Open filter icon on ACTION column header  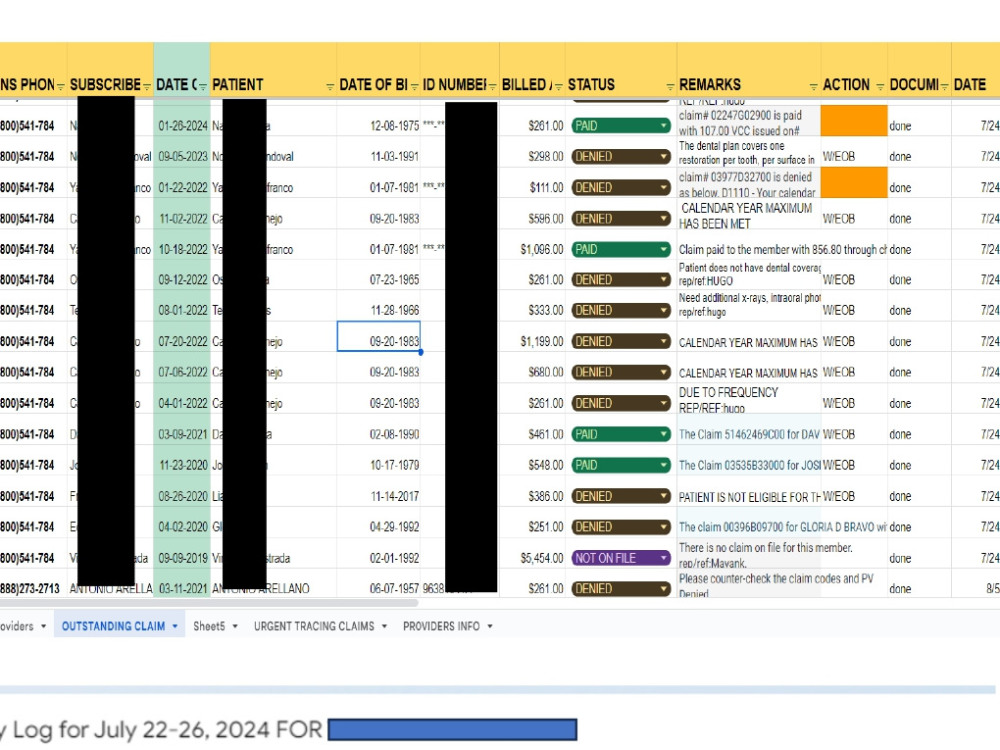[880, 86]
